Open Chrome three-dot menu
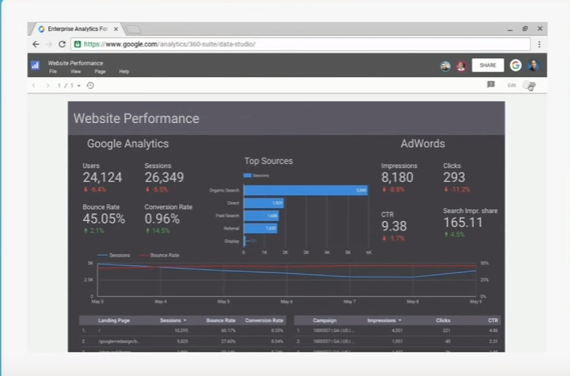570x376 pixels. coord(539,44)
